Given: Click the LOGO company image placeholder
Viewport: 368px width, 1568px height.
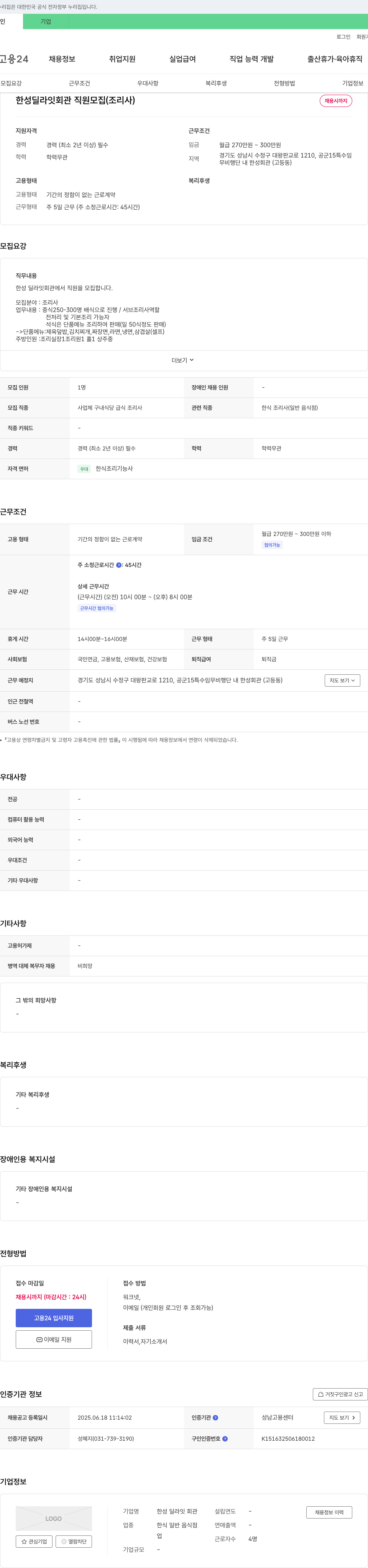Looking at the screenshot, I should click(x=54, y=1518).
